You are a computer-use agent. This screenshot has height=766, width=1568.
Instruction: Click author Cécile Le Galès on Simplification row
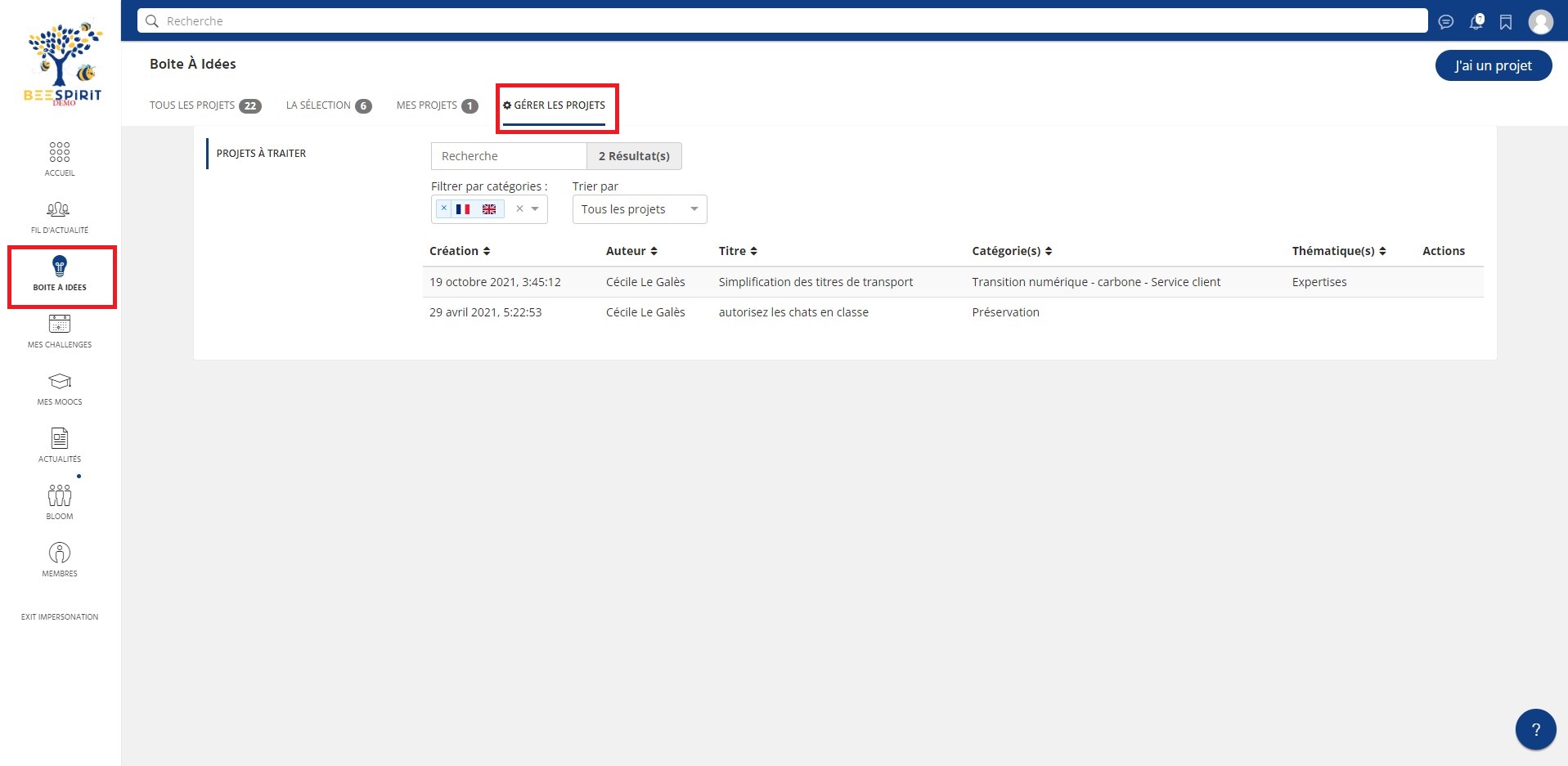[645, 282]
